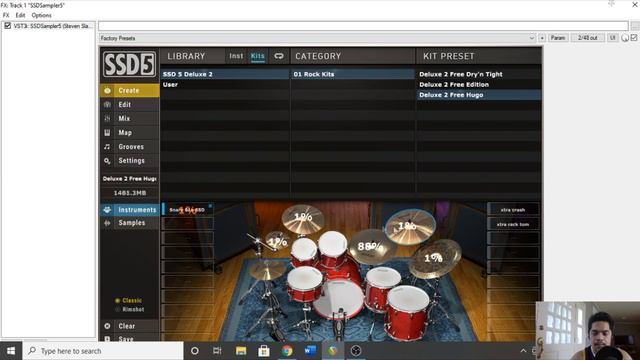Select the Classic snare articulation
640x360 pixels.
(x=128, y=300)
